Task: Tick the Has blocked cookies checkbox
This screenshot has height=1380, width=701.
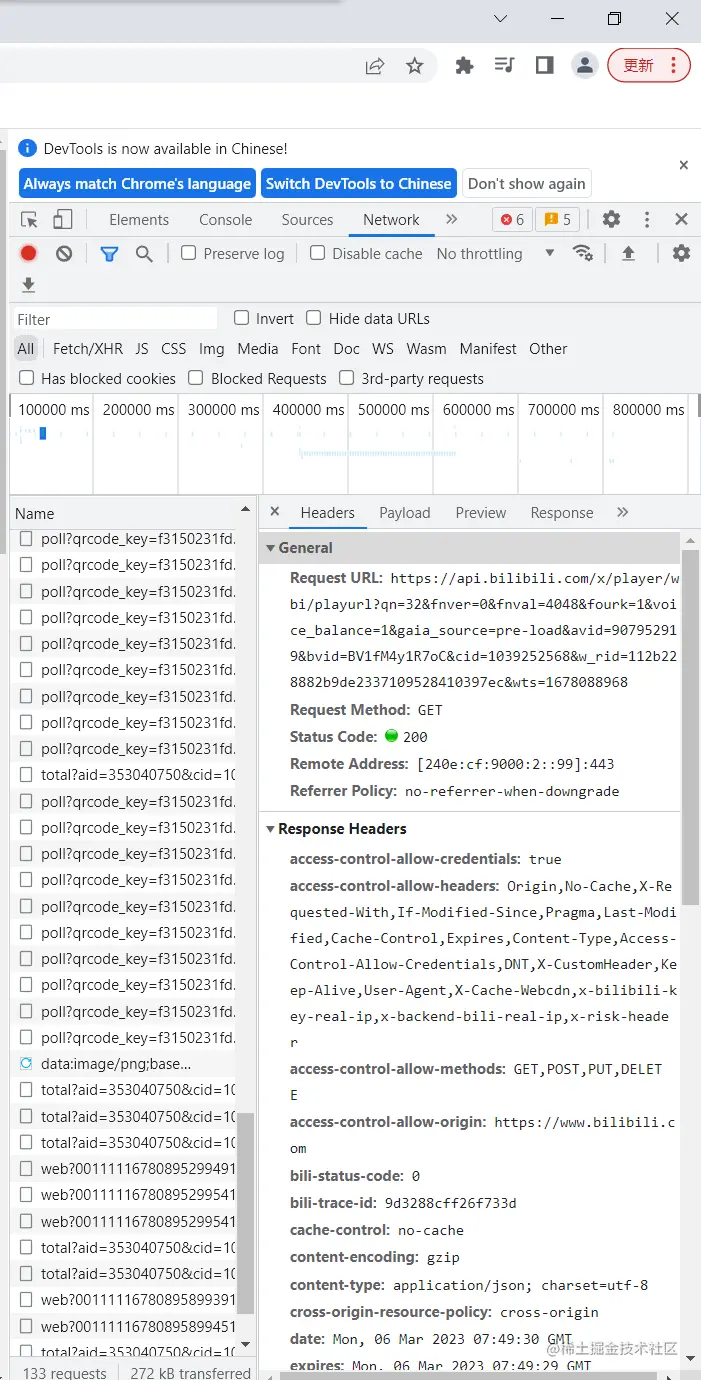Action: (x=26, y=378)
